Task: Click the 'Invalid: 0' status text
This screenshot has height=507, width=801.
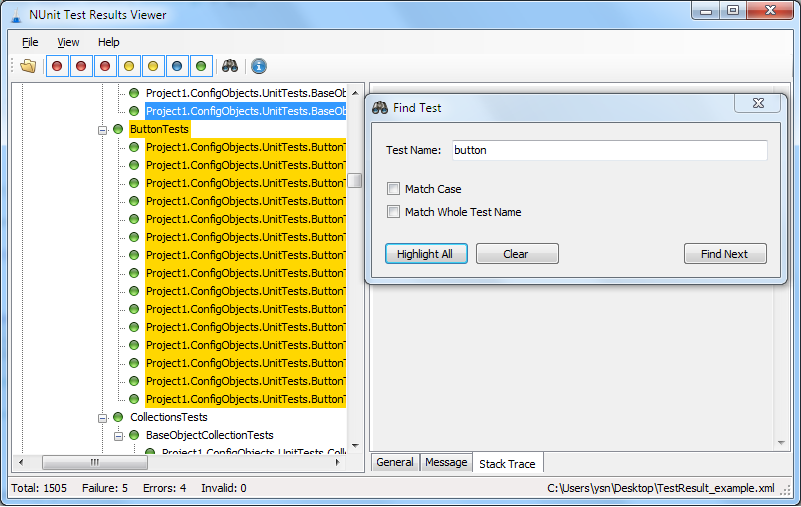Action: coord(224,488)
